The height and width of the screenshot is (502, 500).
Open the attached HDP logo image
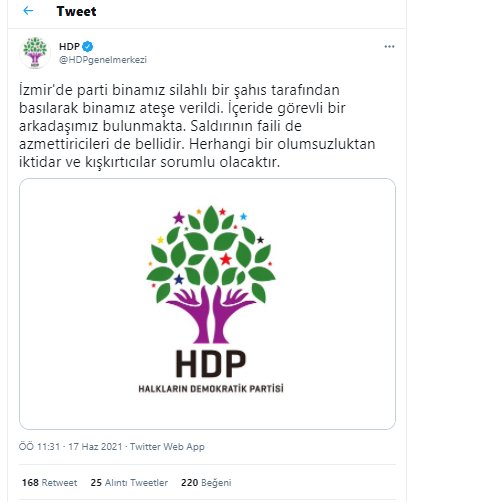tap(207, 304)
